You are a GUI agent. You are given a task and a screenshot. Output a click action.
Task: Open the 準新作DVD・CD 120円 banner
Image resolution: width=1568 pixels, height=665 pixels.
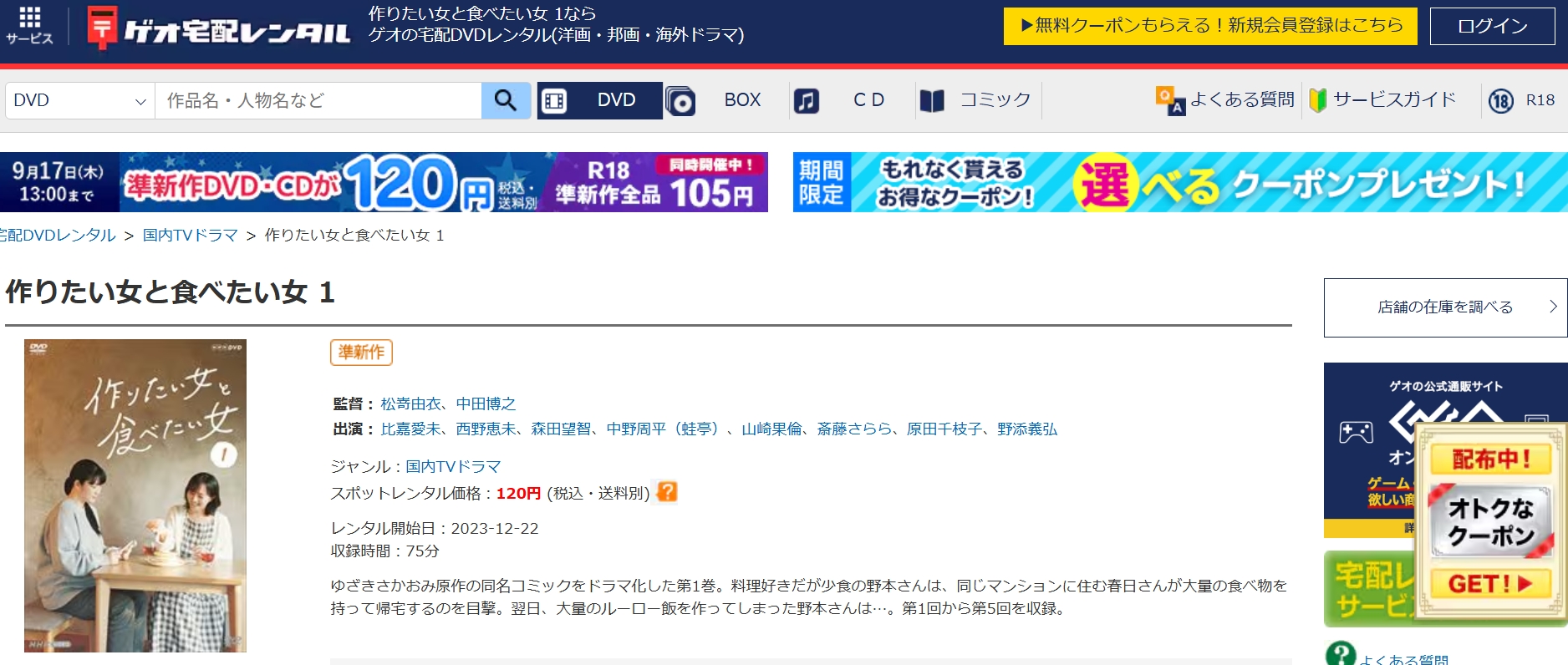[x=384, y=182]
